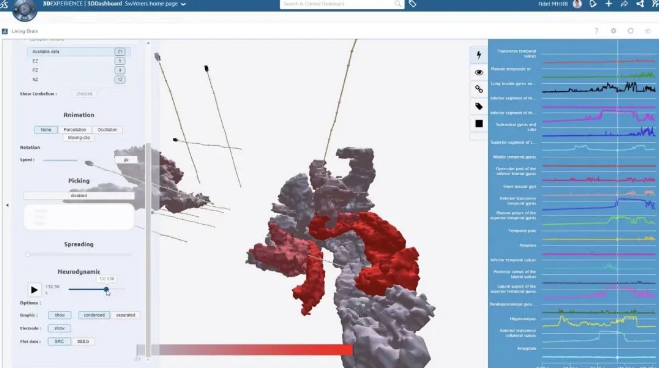
Task: Click the Spreading slider track
Action: click(x=79, y=254)
